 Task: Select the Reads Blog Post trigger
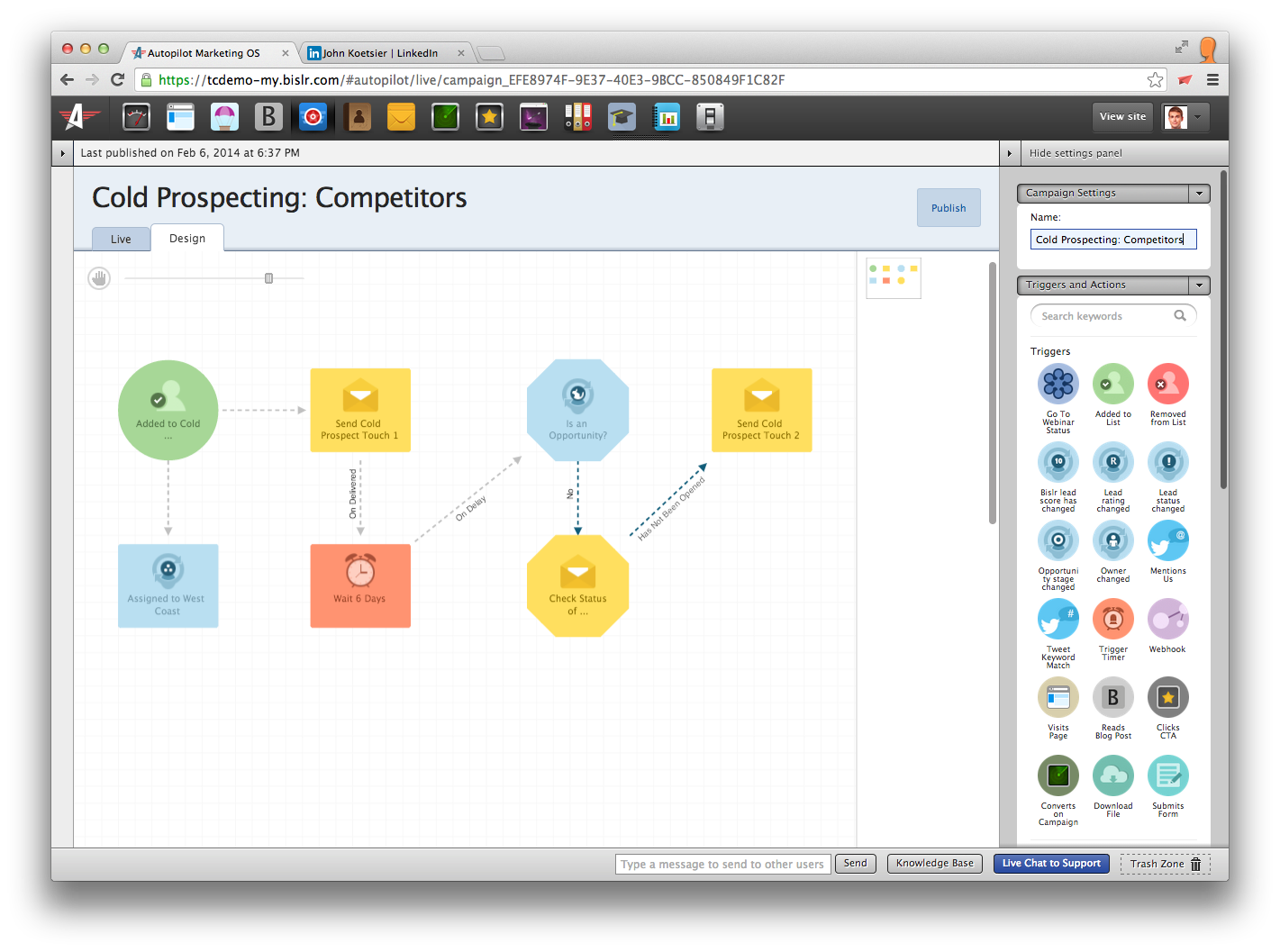click(x=1113, y=697)
